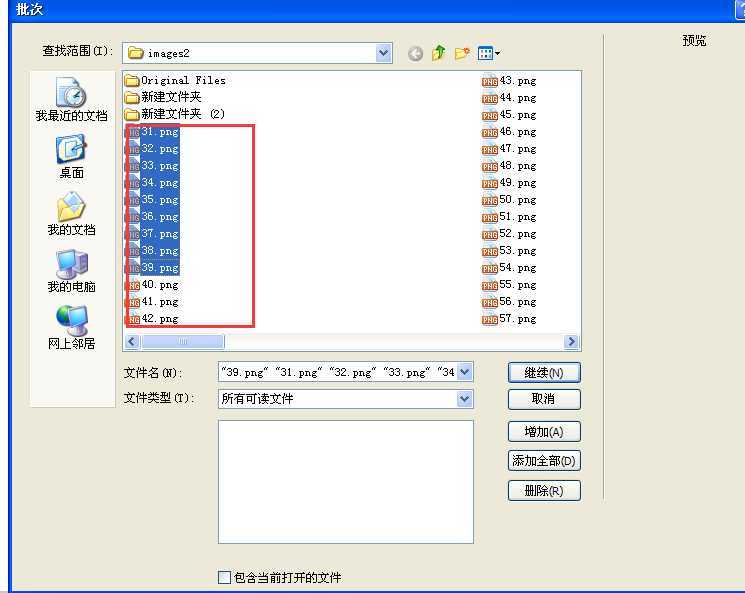The image size is (745, 593).
Task: Open the 文件类型 dropdown list
Action: click(x=465, y=399)
